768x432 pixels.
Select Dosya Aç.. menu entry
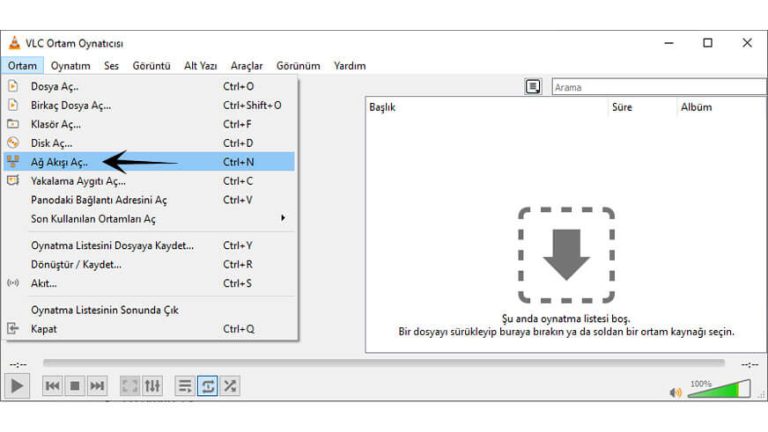tap(149, 86)
